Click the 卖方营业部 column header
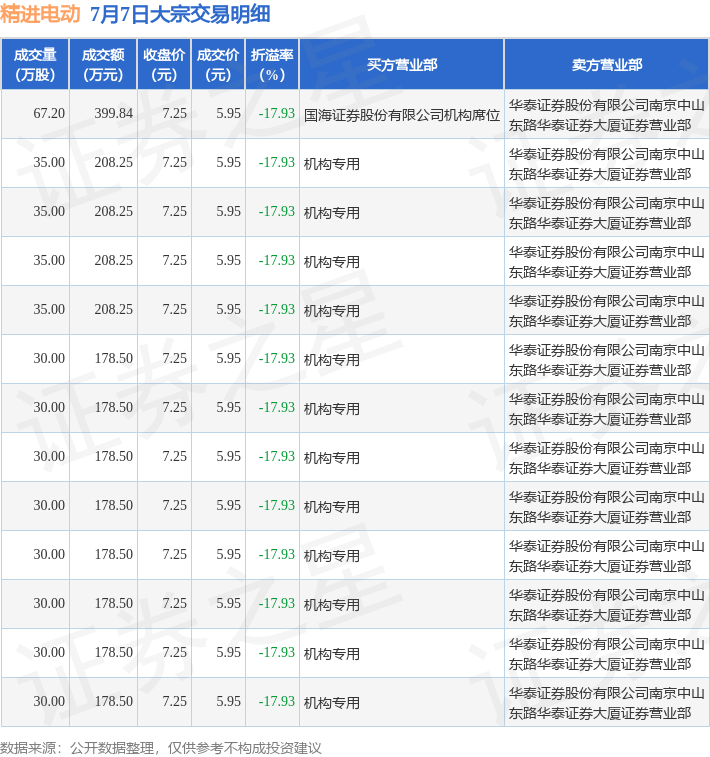This screenshot has height=757, width=710. tap(607, 65)
